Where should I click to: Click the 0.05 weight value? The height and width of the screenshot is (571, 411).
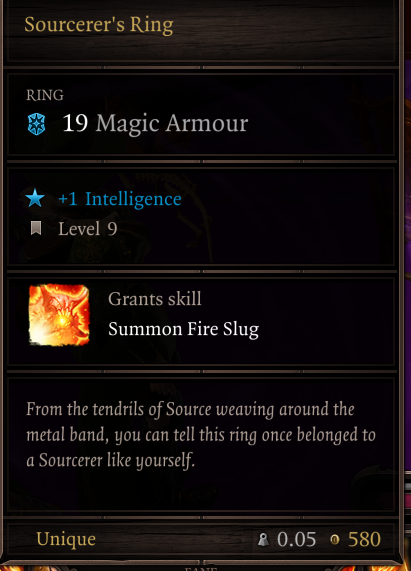(x=296, y=539)
